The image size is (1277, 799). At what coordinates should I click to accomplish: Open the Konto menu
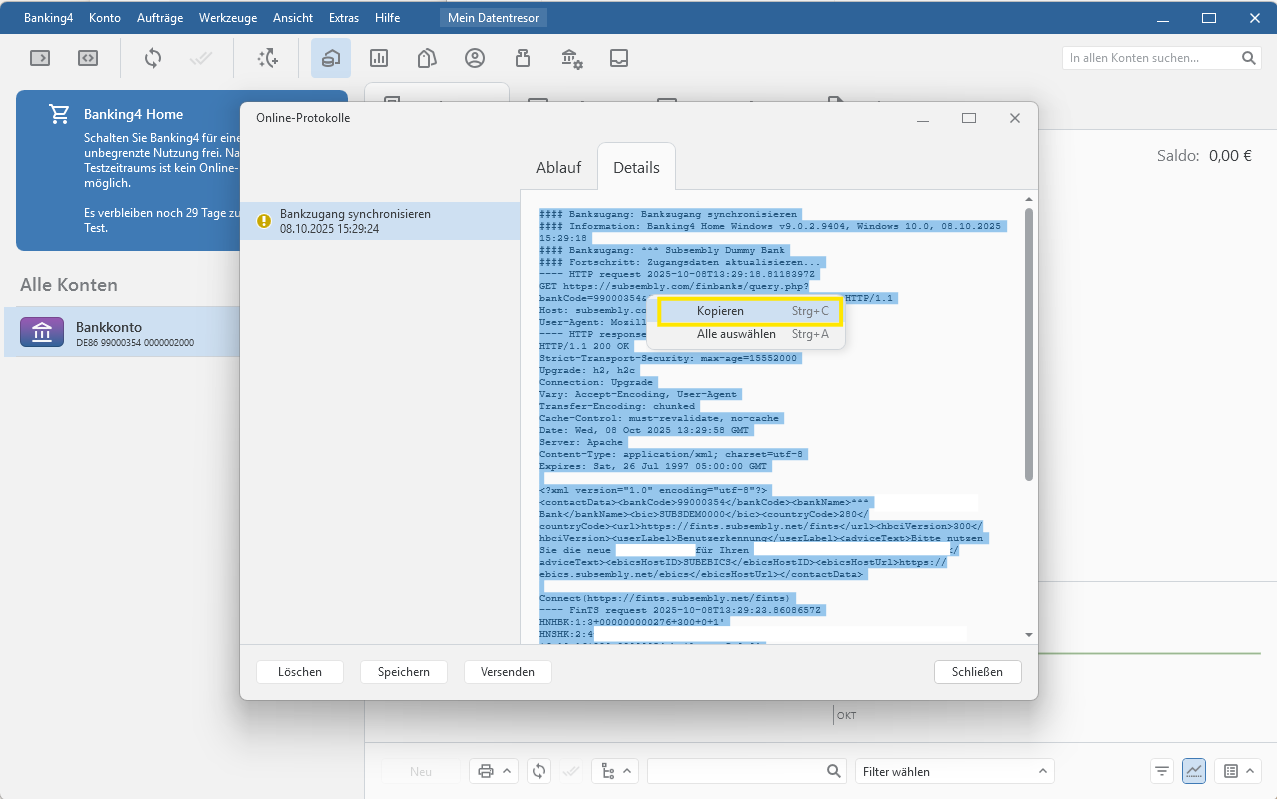(x=105, y=18)
